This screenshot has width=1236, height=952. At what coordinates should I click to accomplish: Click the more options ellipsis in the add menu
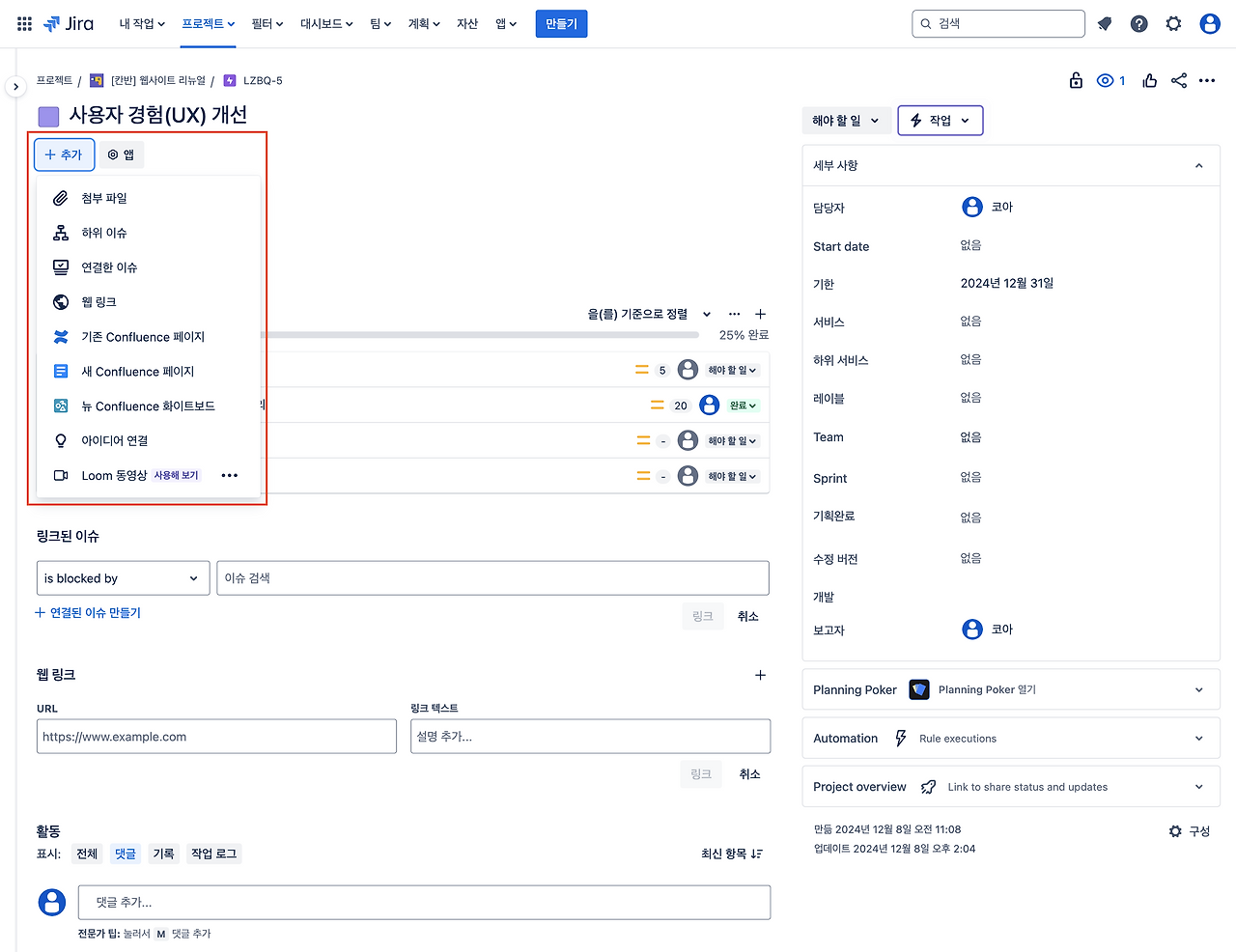tap(229, 475)
